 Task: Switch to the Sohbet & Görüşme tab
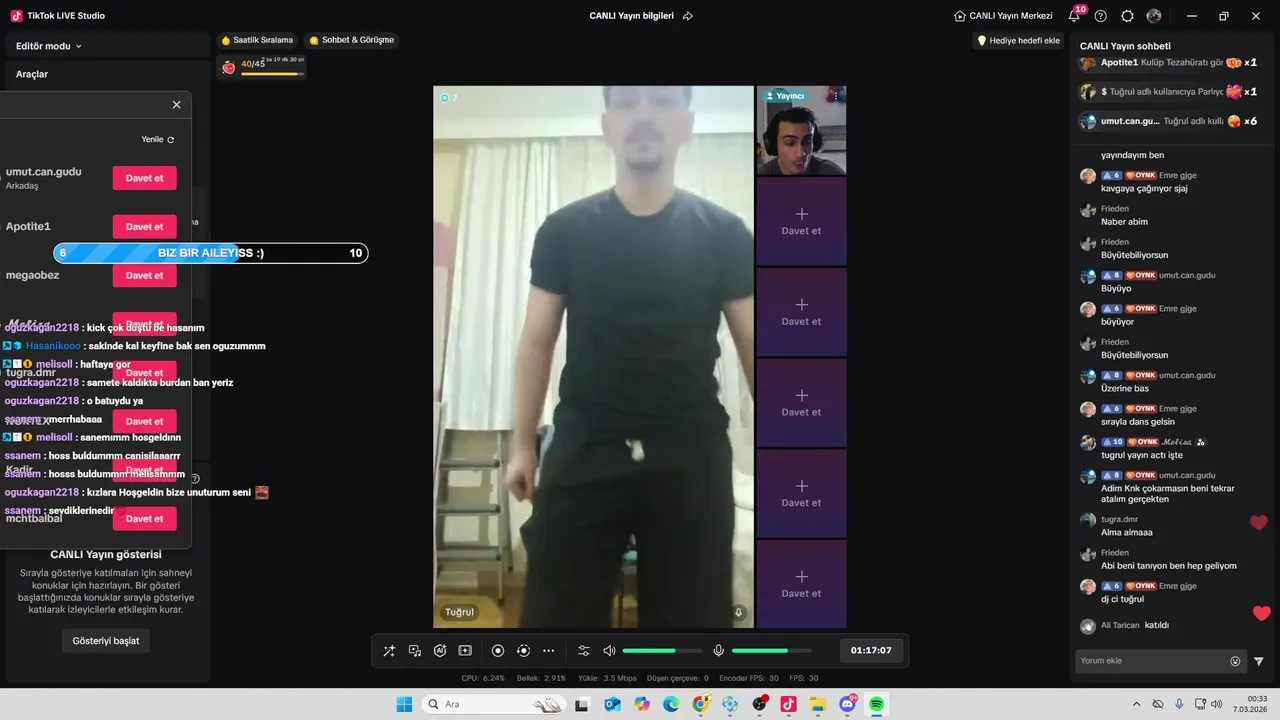pos(352,40)
